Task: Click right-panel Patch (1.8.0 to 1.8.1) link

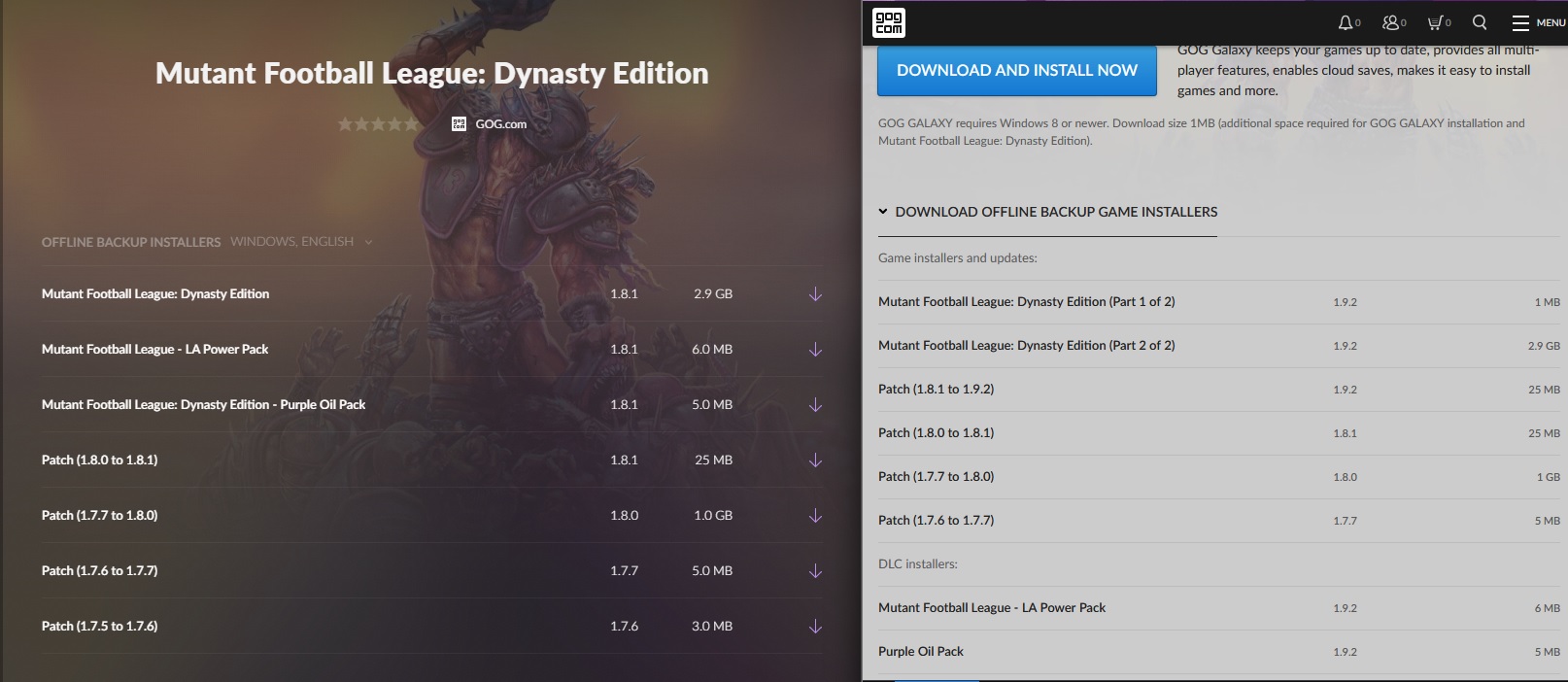Action: 937,433
